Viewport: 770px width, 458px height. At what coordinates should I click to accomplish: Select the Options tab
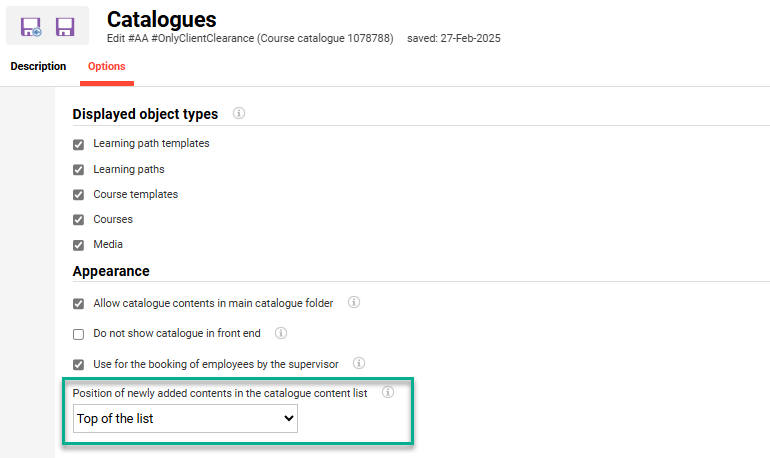tap(107, 67)
